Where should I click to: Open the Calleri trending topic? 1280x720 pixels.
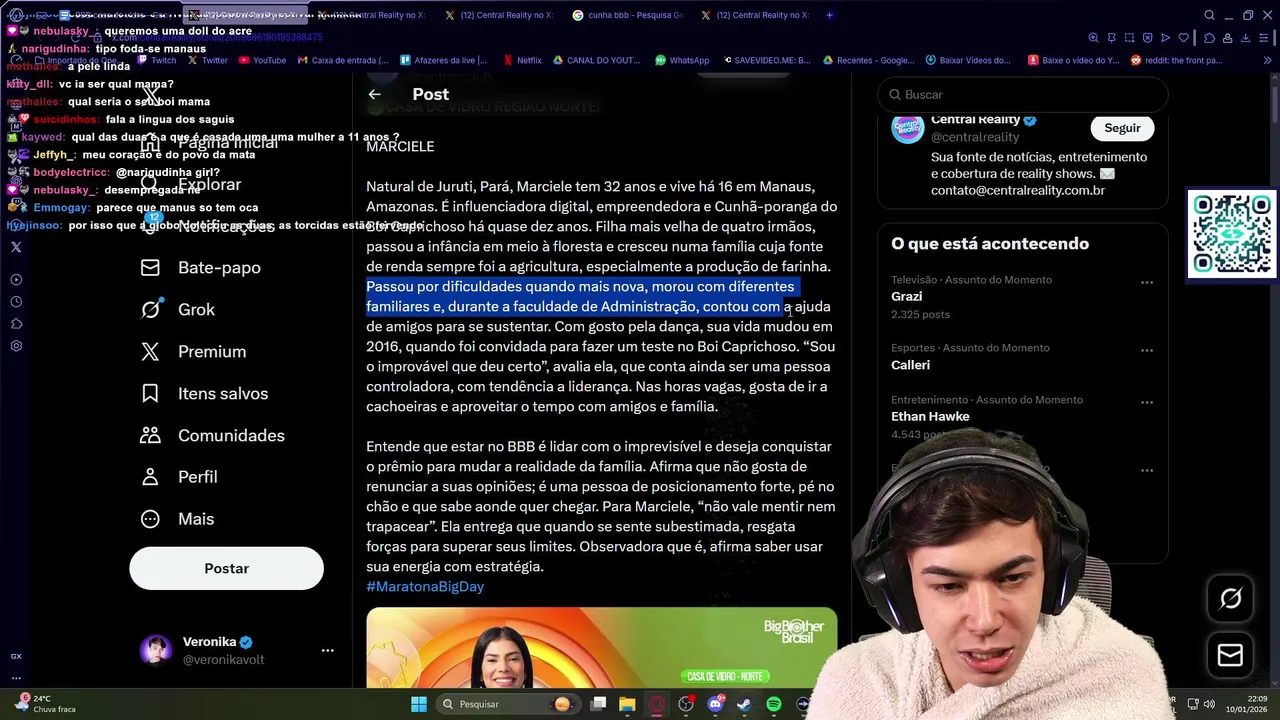910,365
